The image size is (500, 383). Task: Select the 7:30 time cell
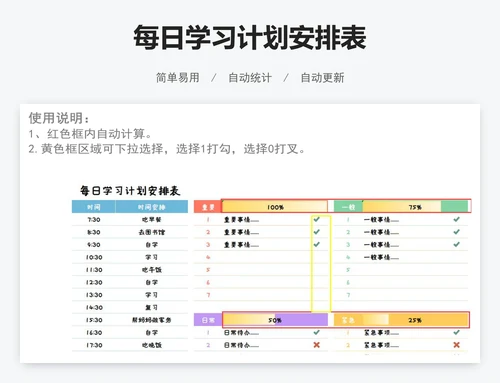[x=94, y=220]
